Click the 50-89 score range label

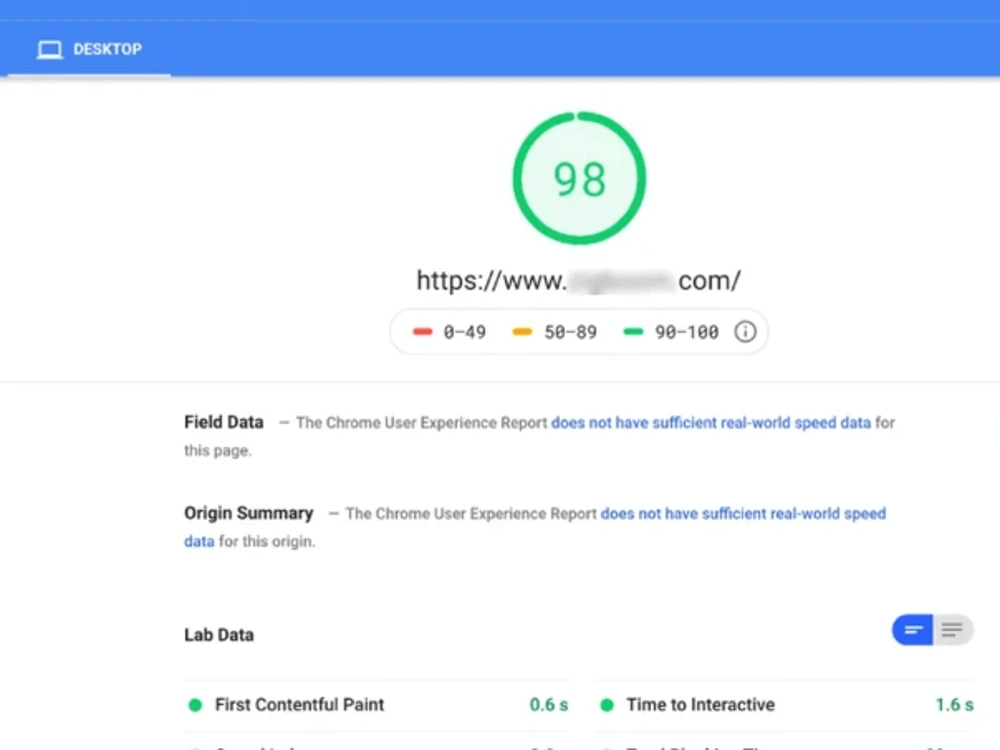pos(570,332)
